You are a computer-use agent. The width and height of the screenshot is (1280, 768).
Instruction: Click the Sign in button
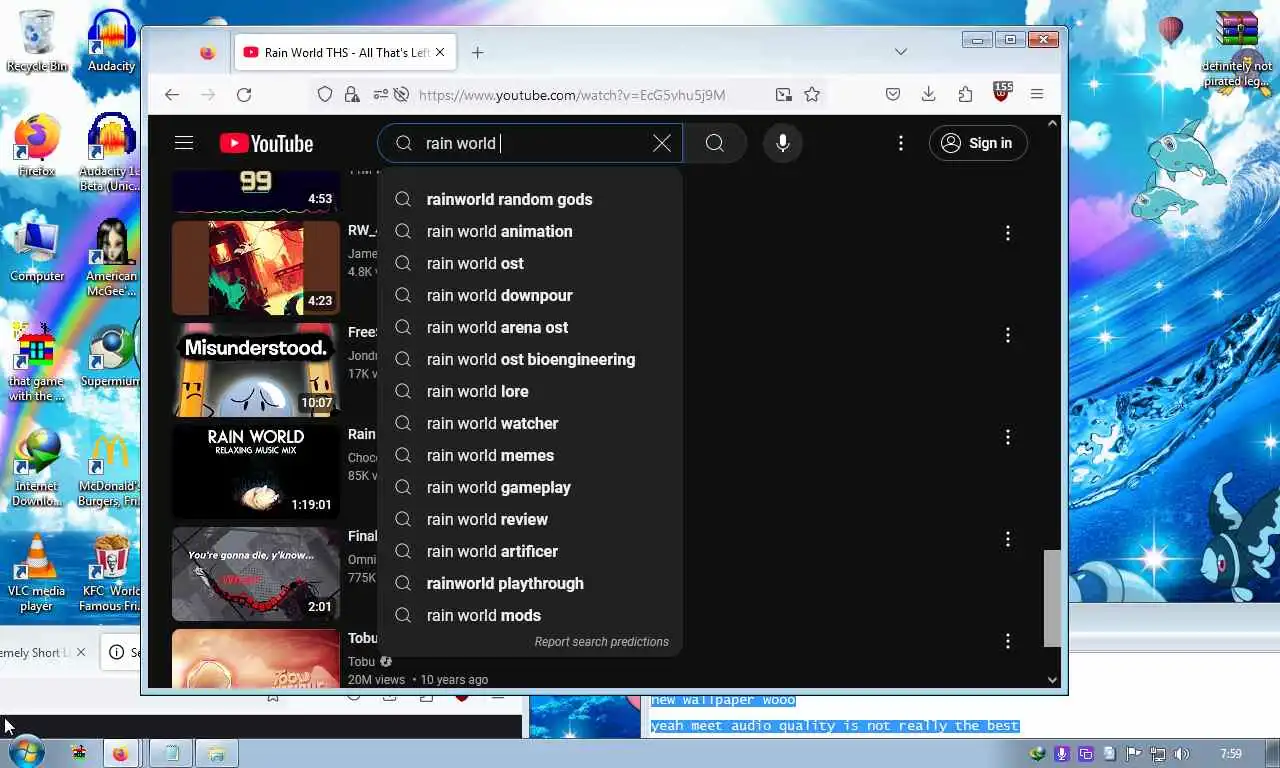[x=978, y=143]
